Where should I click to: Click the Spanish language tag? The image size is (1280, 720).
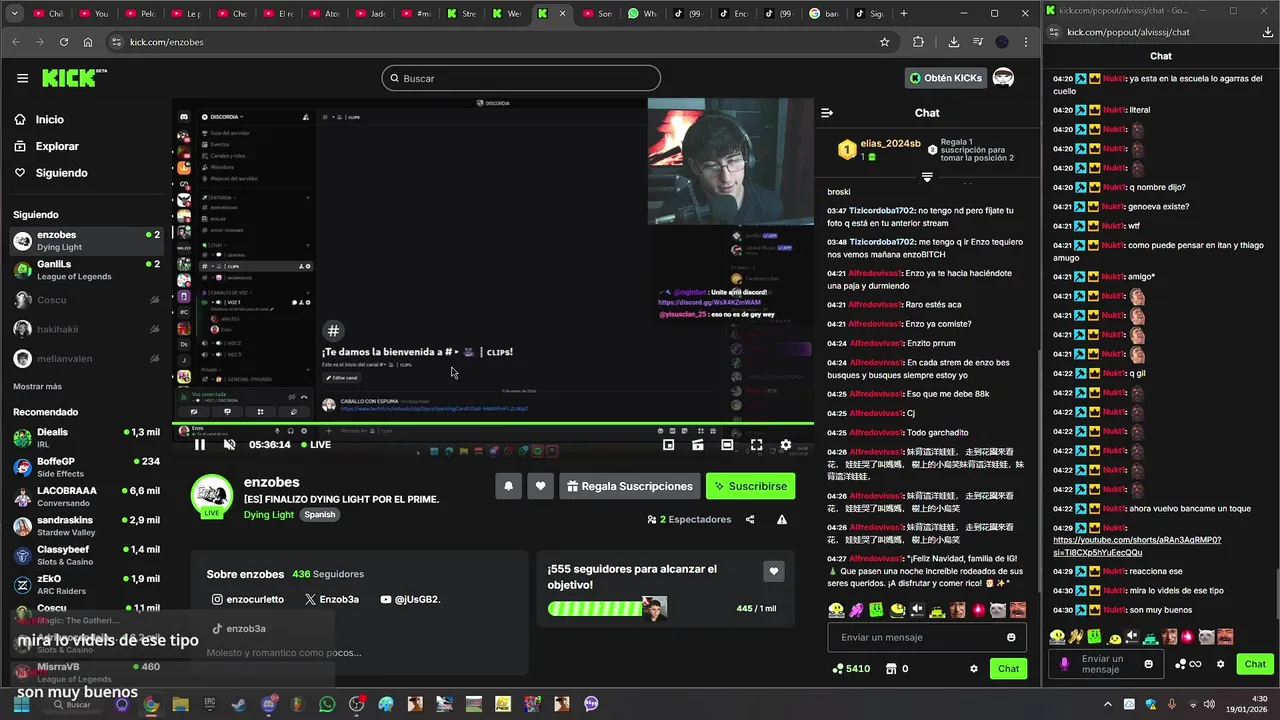coord(320,515)
